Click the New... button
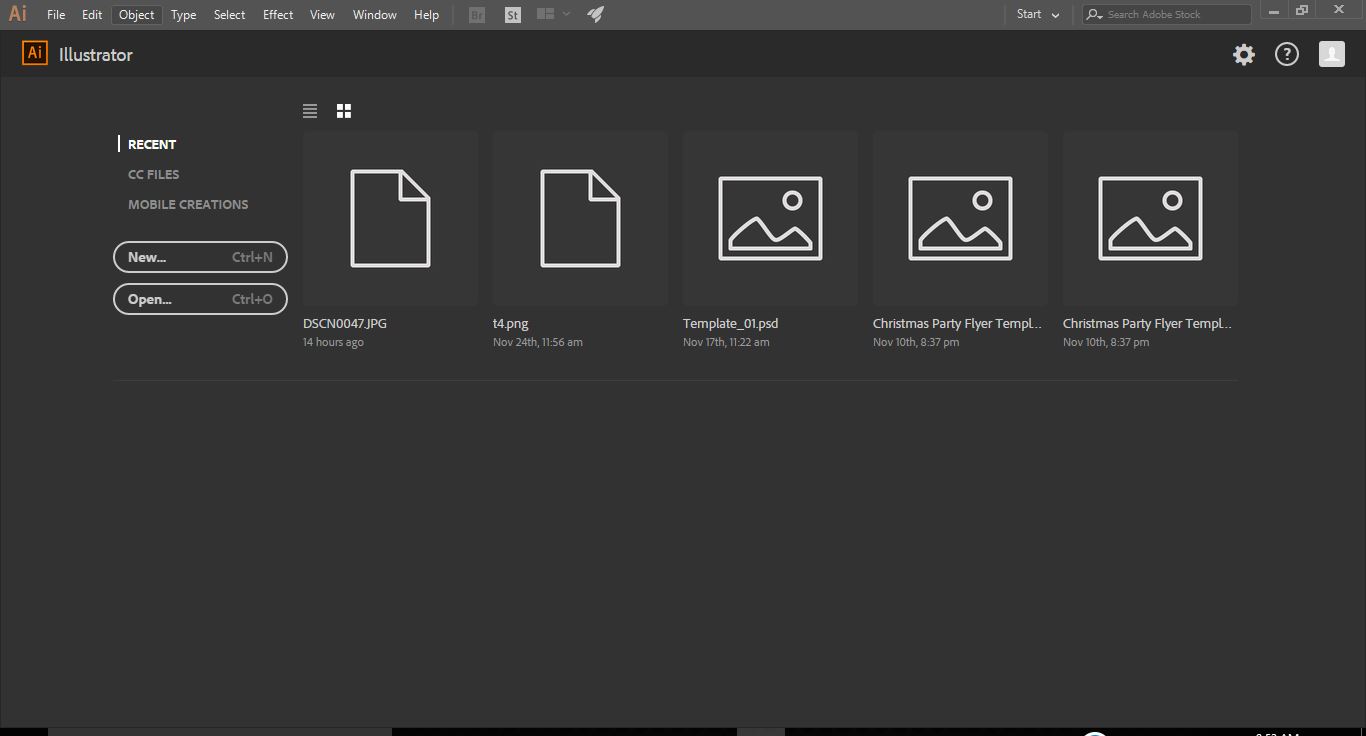The width and height of the screenshot is (1366, 736). 200,257
